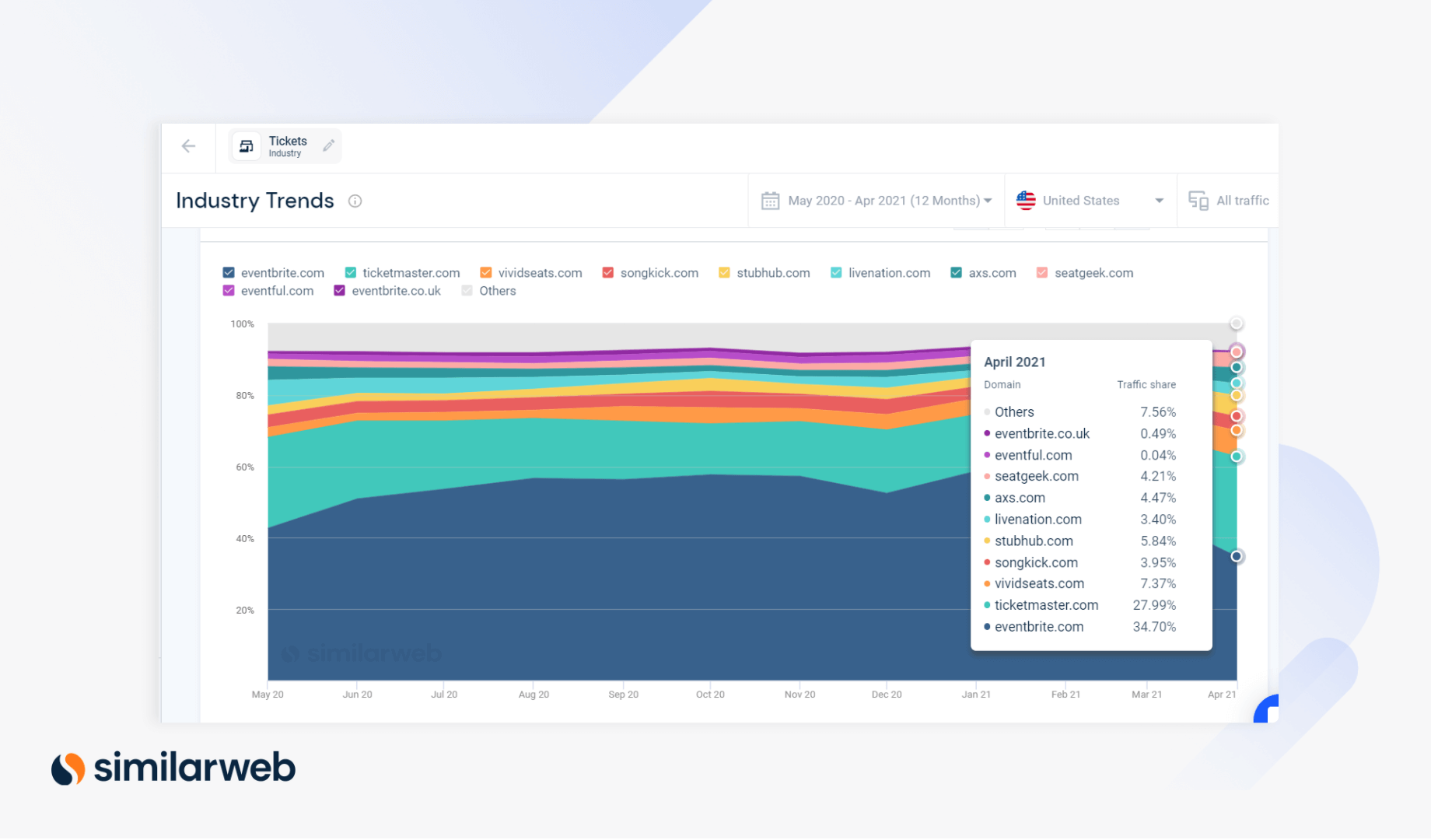Open the All traffic filter

[x=1229, y=201]
